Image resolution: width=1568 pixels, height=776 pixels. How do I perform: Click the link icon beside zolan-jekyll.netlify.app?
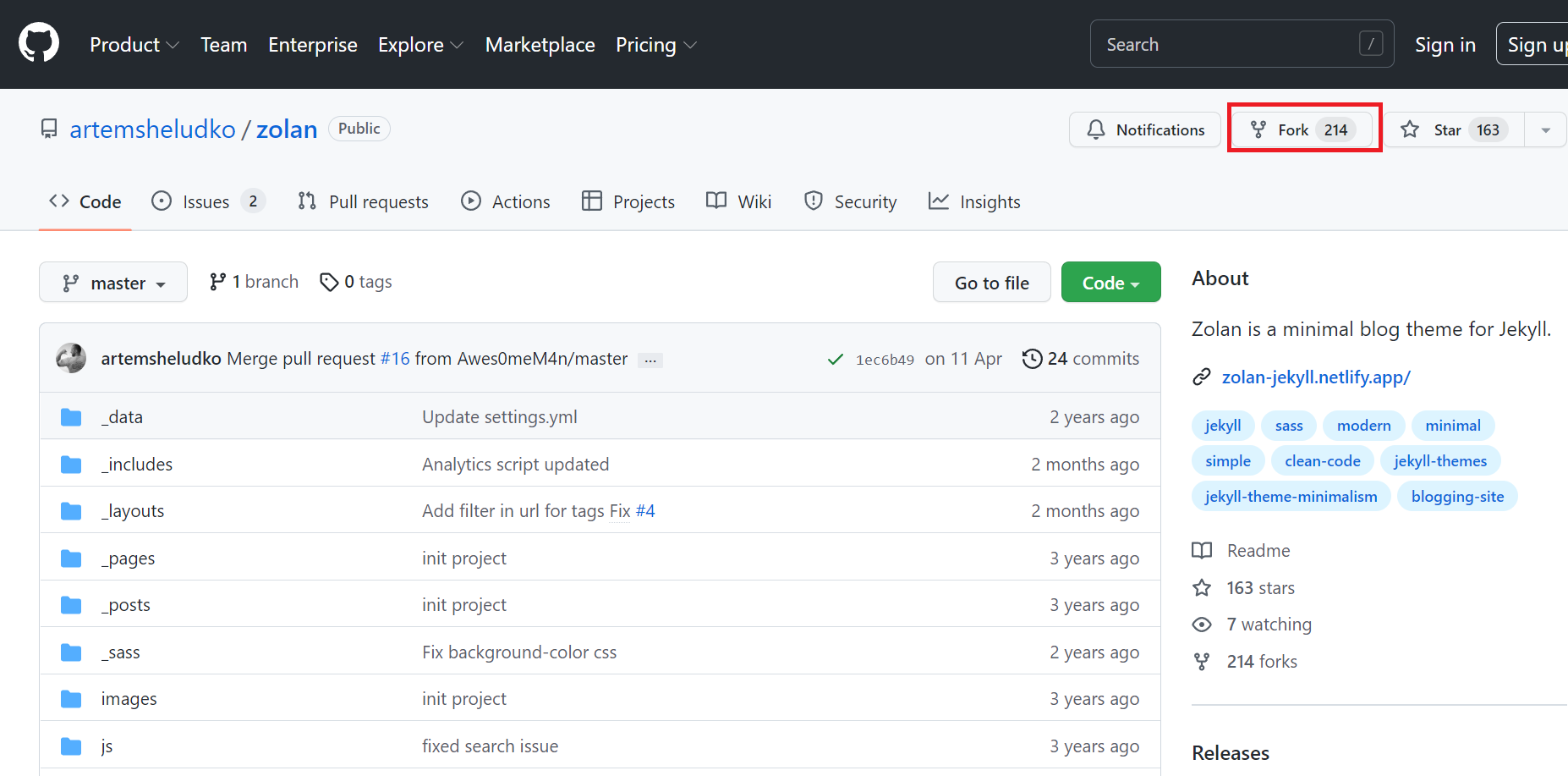coord(1202,377)
